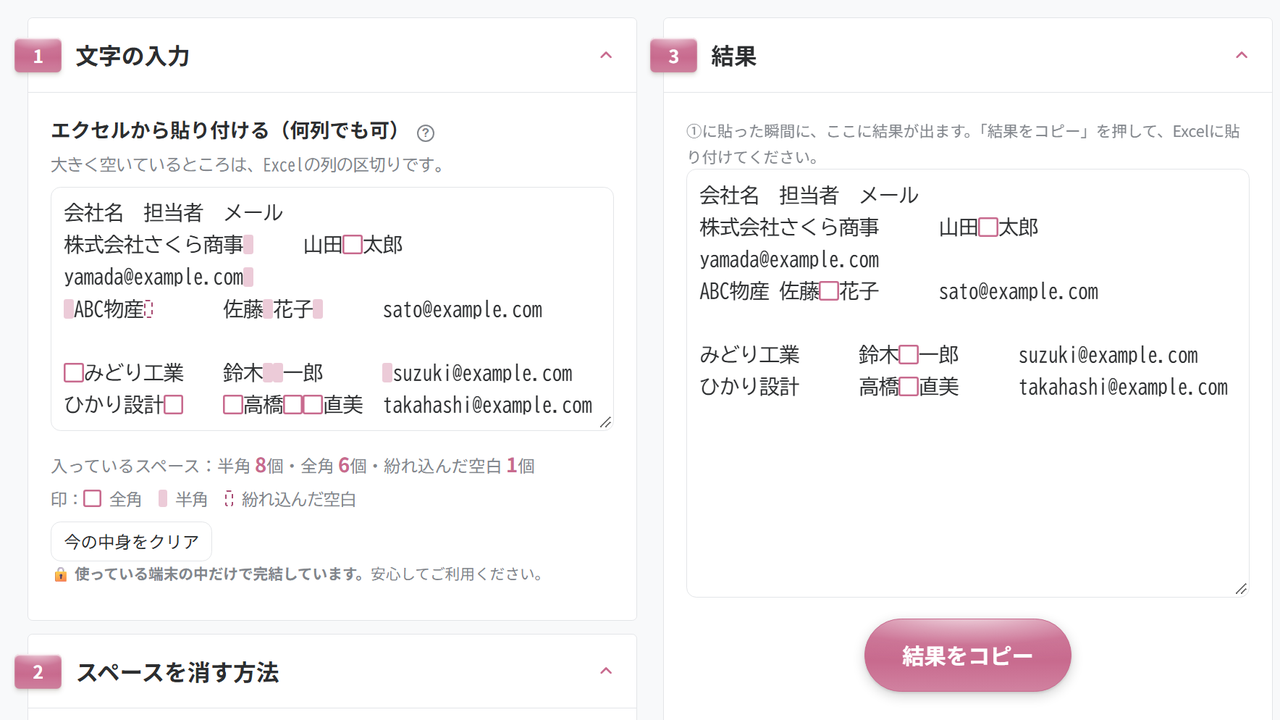Click the hint text 大きく空いているところは、Excelの列の区切りです

(x=248, y=165)
